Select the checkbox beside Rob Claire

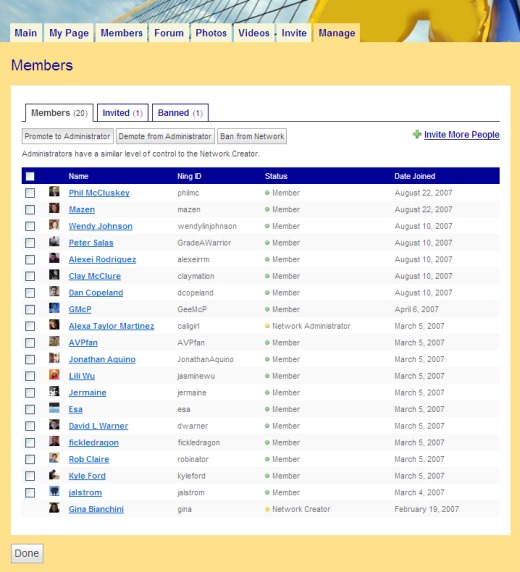click(x=30, y=459)
